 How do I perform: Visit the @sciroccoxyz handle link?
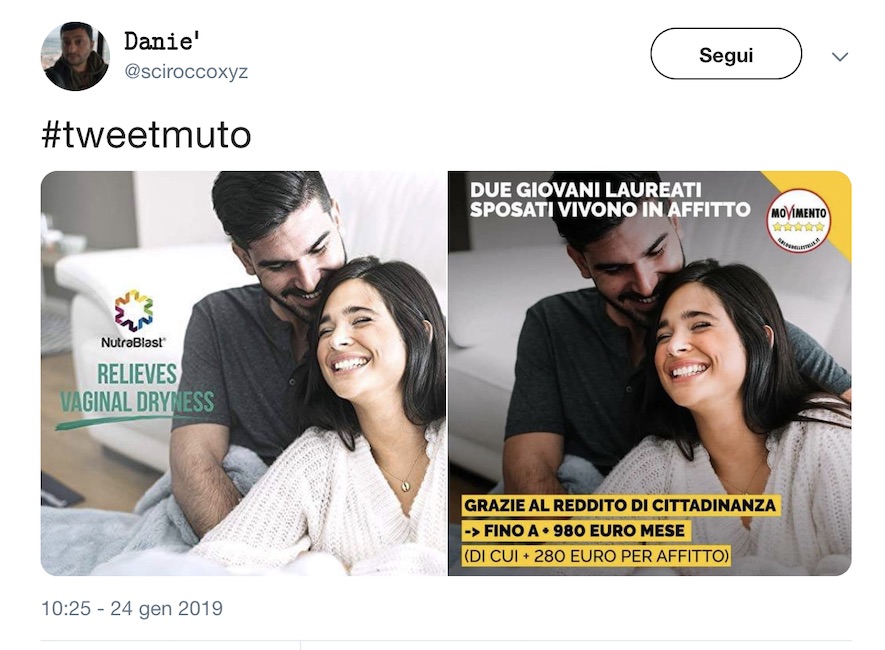(x=186, y=72)
